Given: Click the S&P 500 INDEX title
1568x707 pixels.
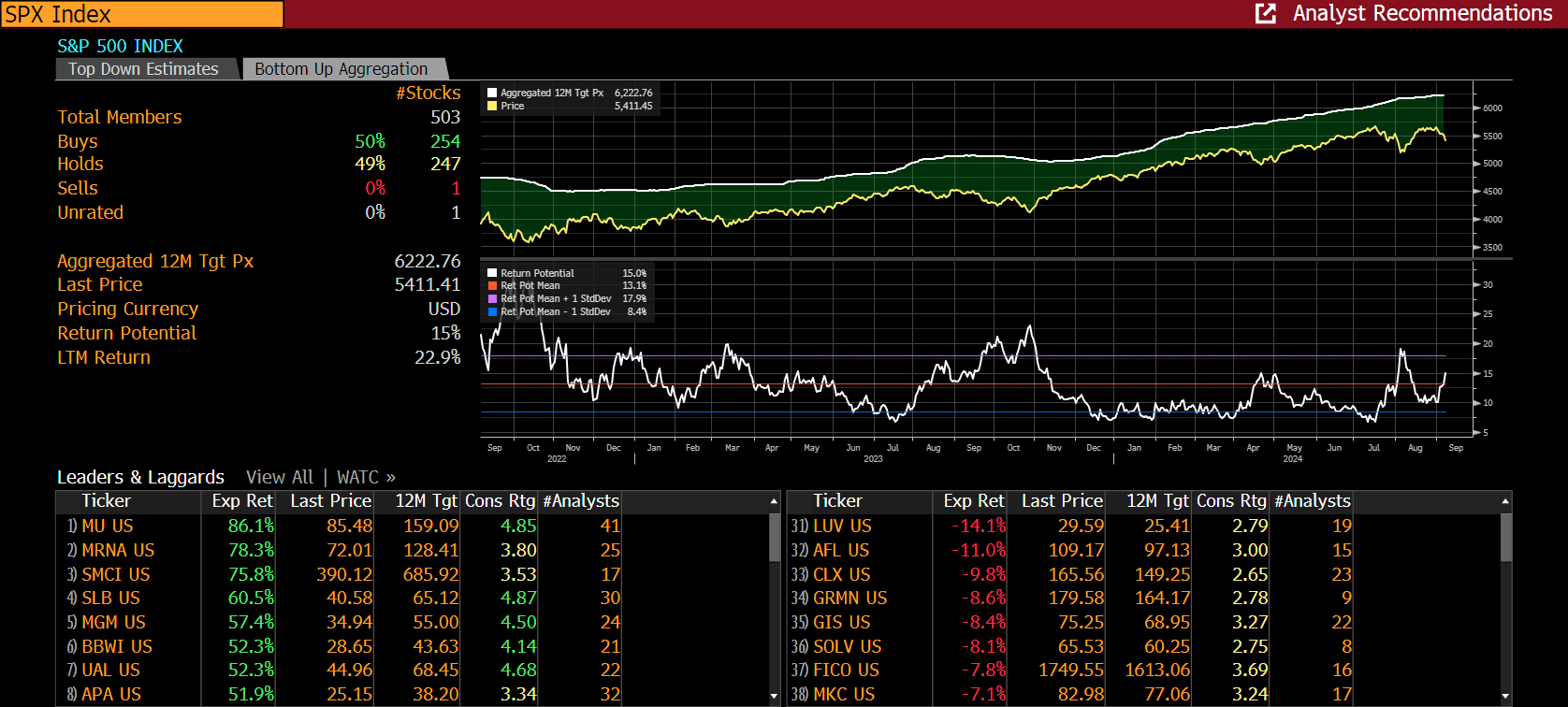Looking at the screenshot, I should click(x=120, y=46).
